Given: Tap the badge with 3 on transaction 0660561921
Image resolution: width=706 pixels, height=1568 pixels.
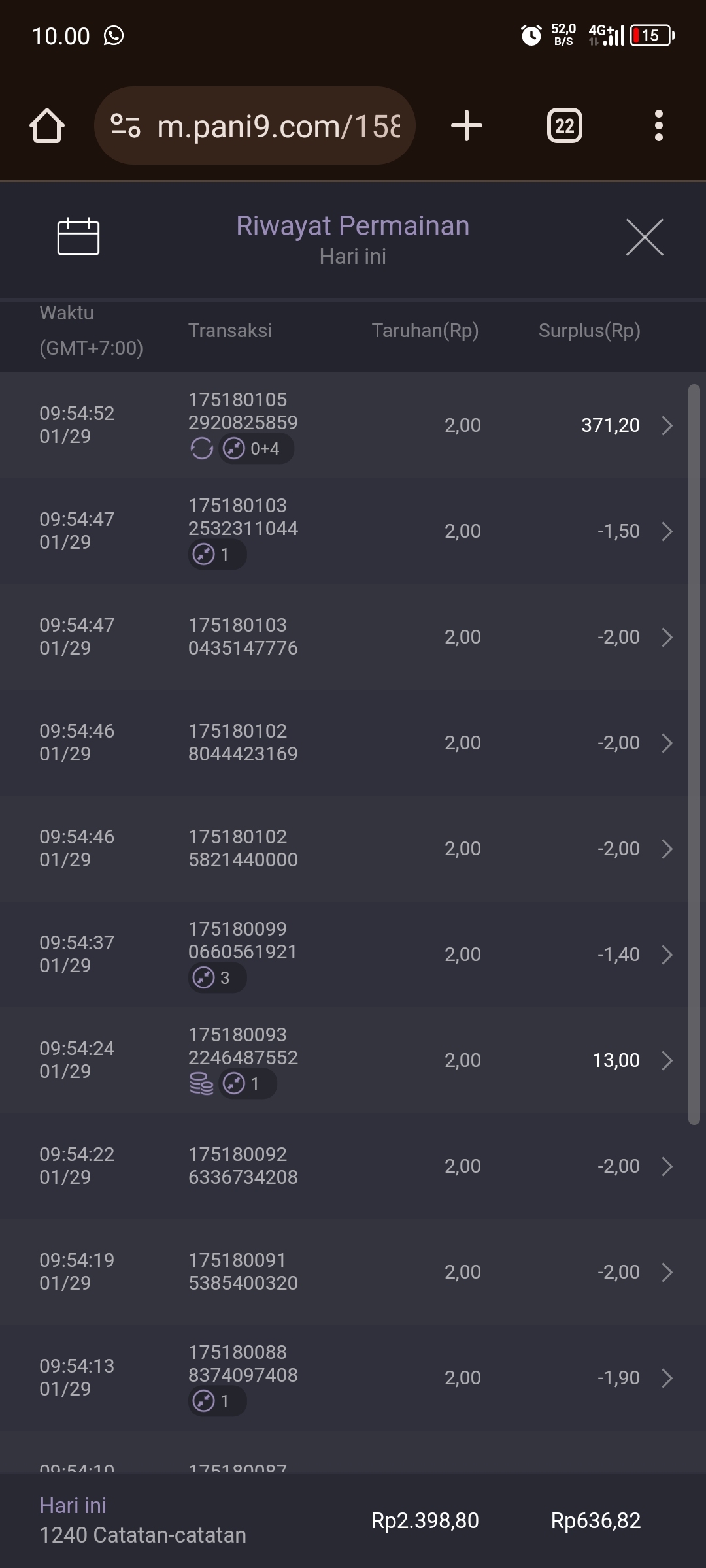Looking at the screenshot, I should click(217, 978).
